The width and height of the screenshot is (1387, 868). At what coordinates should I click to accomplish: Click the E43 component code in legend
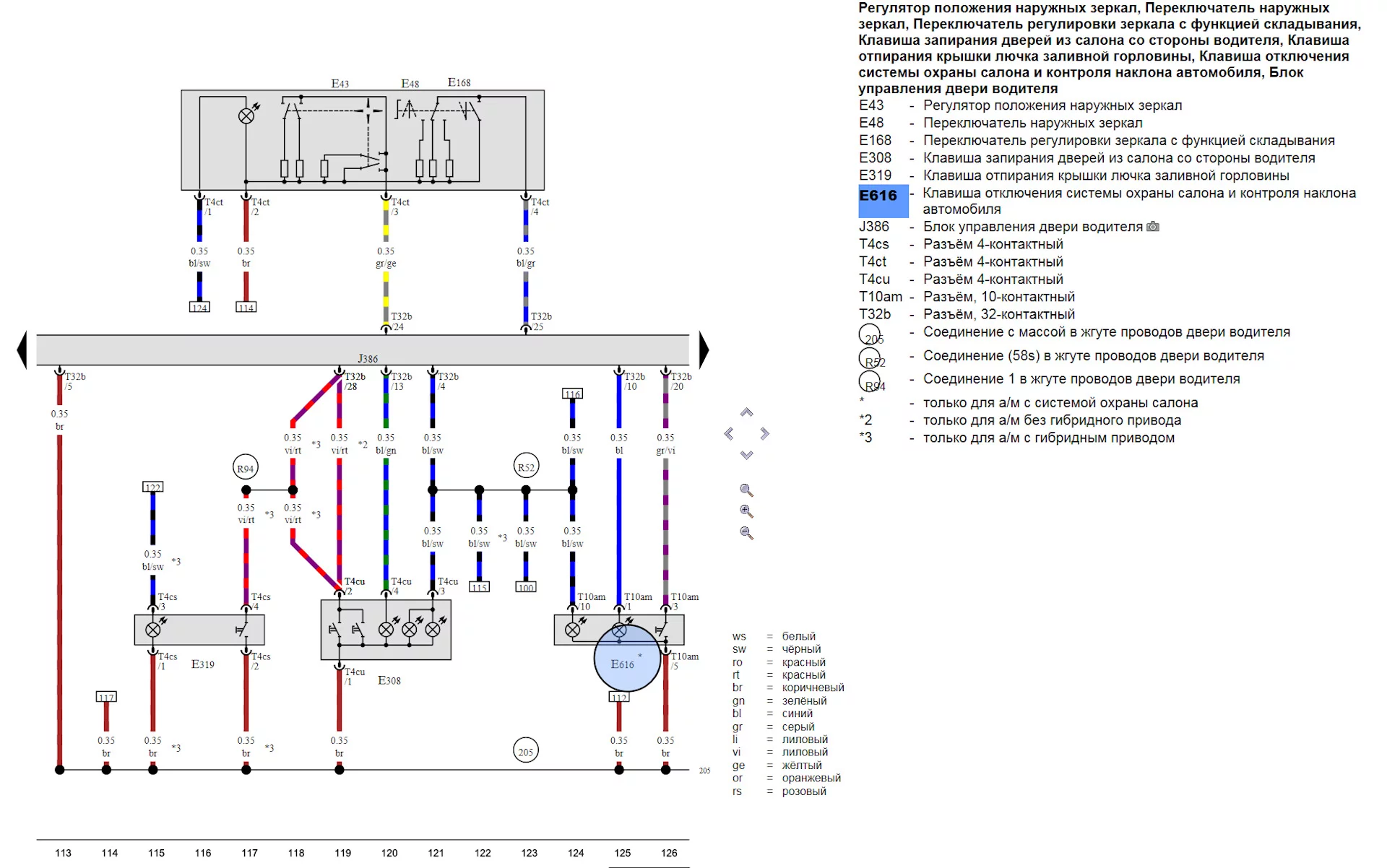(871, 105)
